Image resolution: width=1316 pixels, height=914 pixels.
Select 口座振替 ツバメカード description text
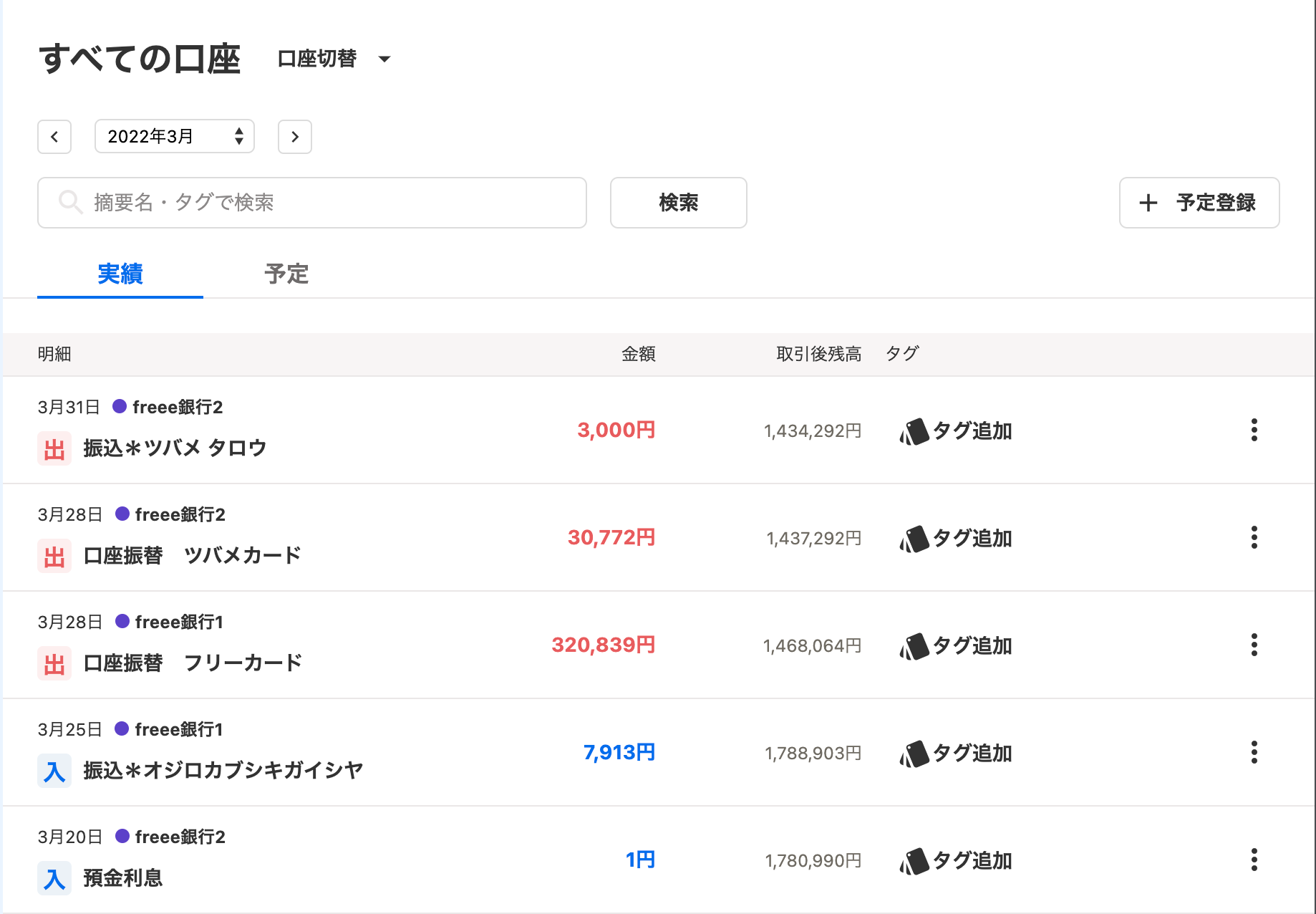point(192,556)
